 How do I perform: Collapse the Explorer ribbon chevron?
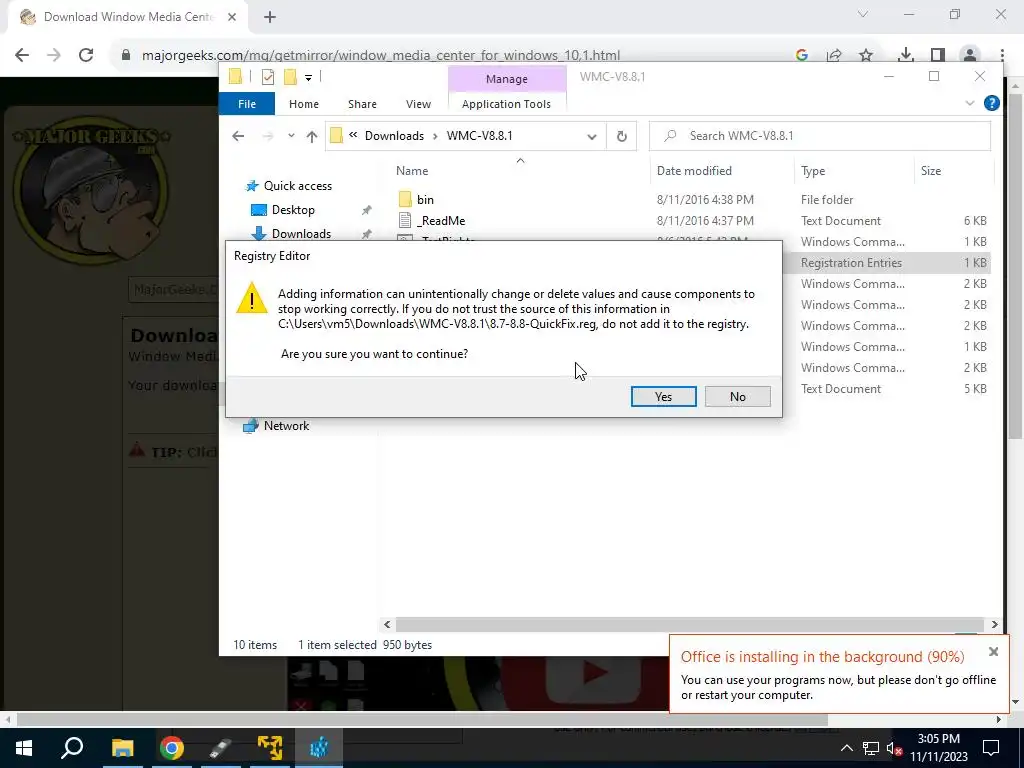(970, 103)
